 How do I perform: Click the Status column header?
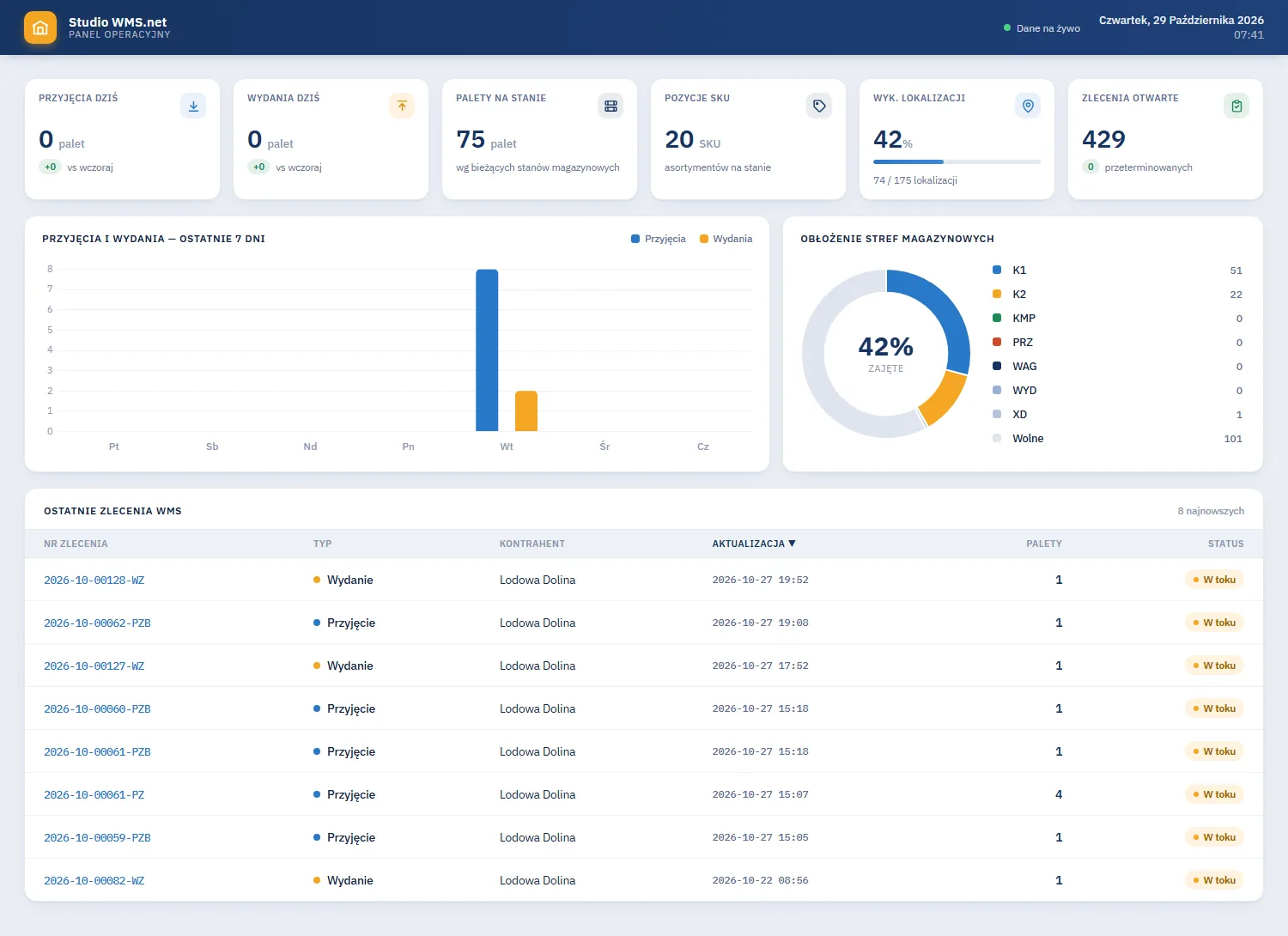click(1226, 544)
